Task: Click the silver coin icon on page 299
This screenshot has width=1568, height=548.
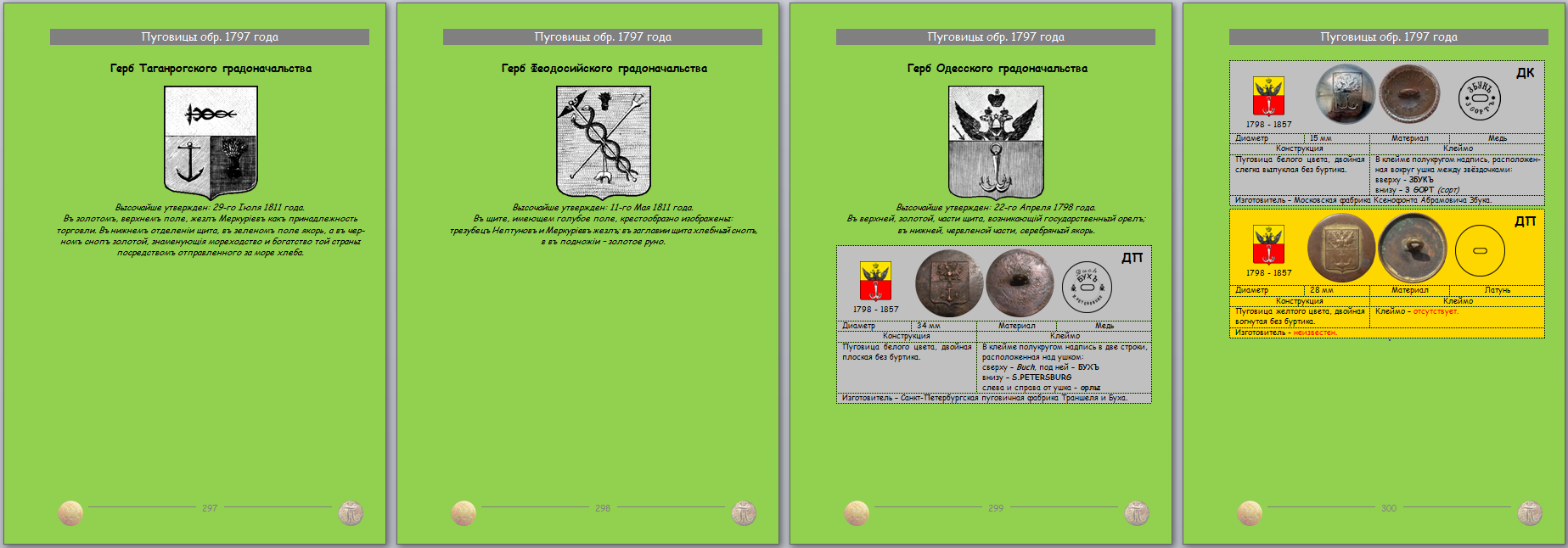Action: (1137, 512)
